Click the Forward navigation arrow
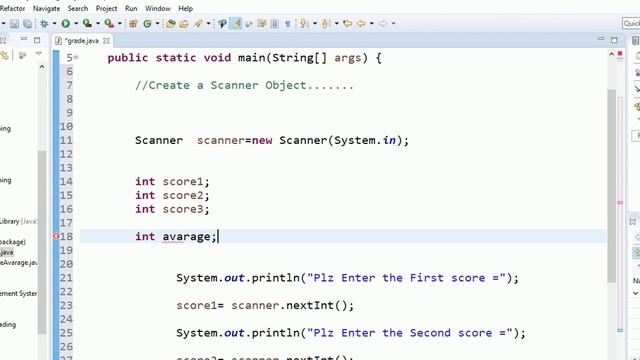This screenshot has width=640, height=360. point(382,24)
